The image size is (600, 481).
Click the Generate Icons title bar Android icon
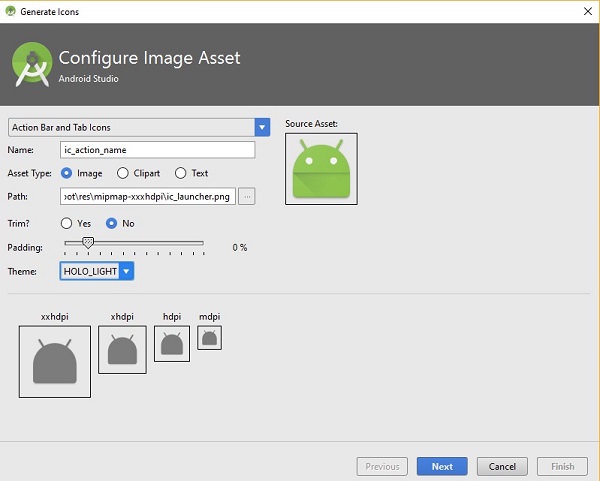(x=10, y=11)
